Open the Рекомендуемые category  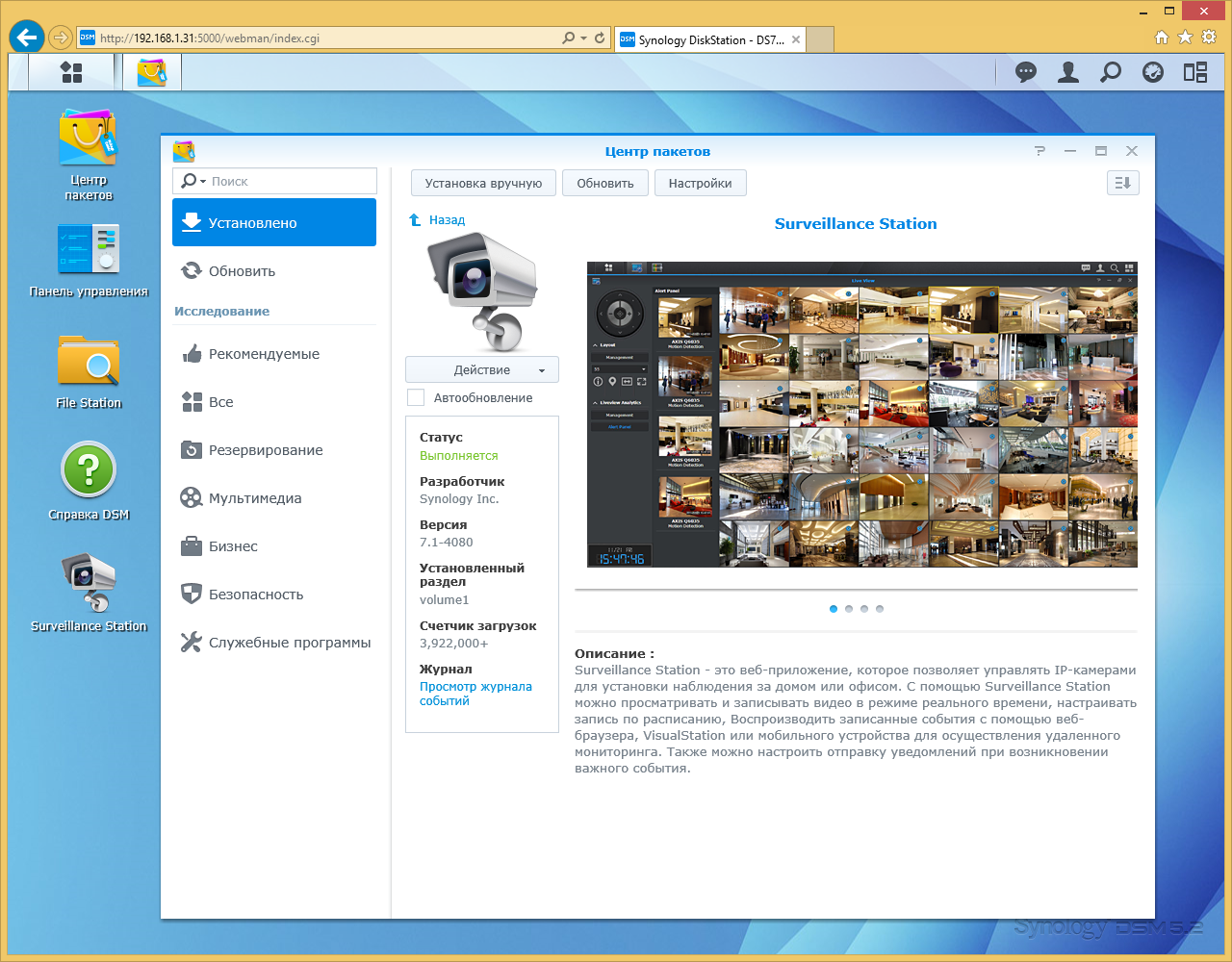[x=274, y=354]
